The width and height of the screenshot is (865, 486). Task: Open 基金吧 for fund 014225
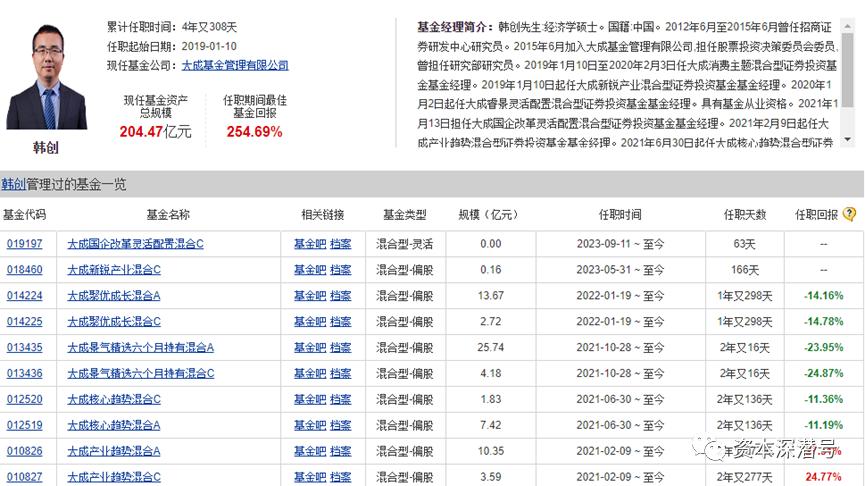[x=309, y=322]
